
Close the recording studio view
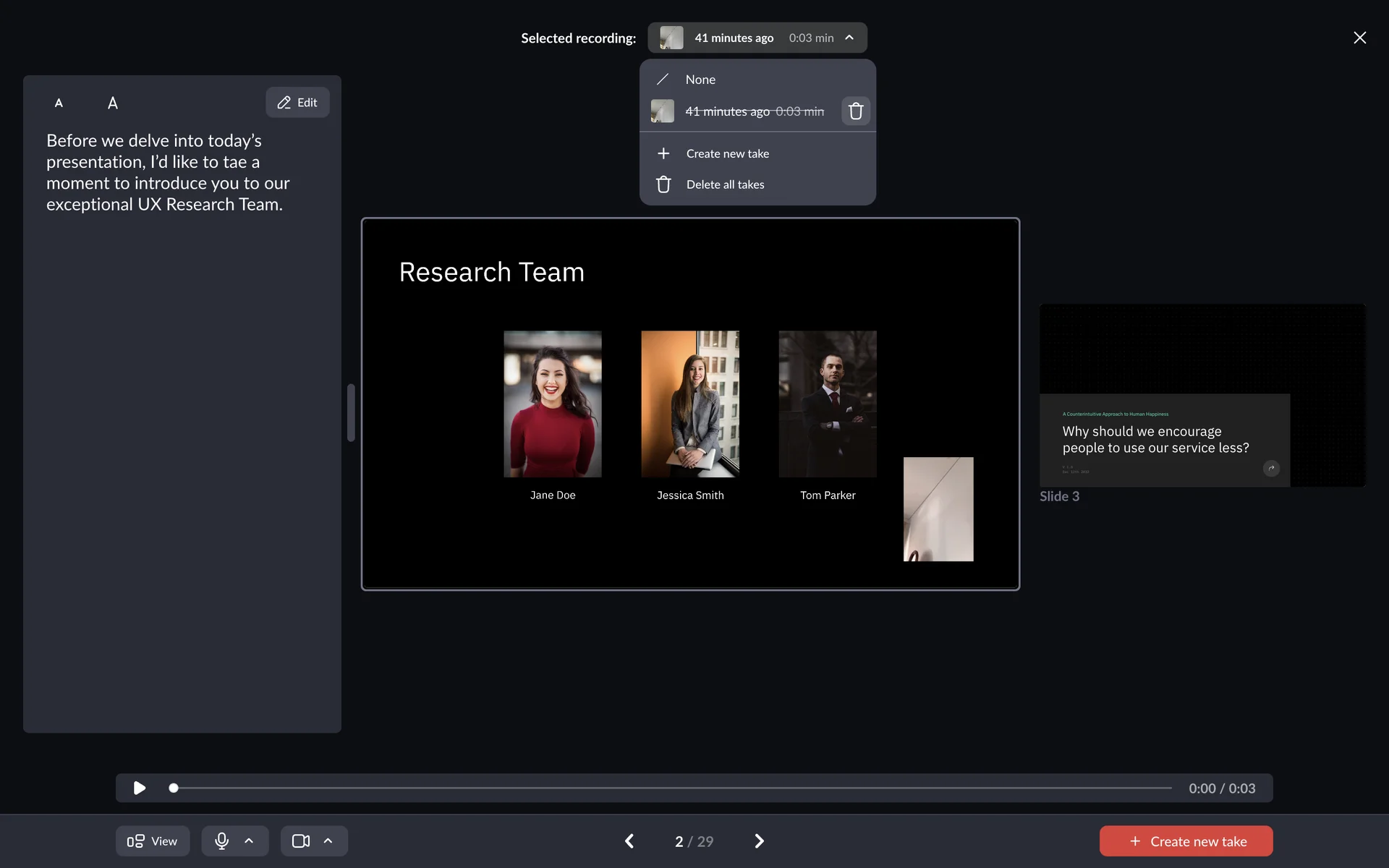pyautogui.click(x=1359, y=38)
